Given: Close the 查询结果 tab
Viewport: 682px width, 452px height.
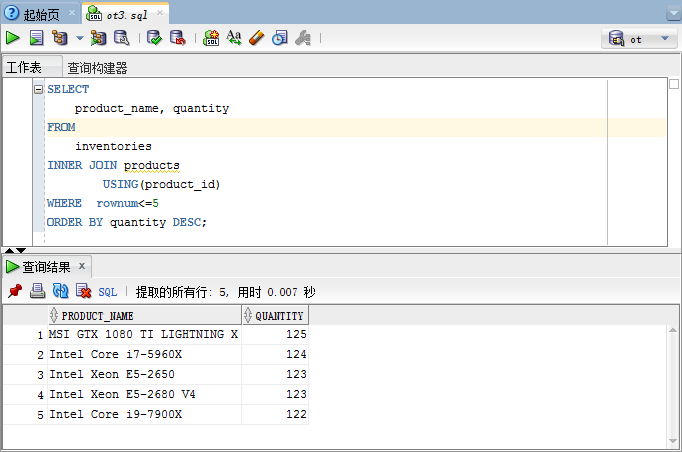Looking at the screenshot, I should click(x=82, y=266).
